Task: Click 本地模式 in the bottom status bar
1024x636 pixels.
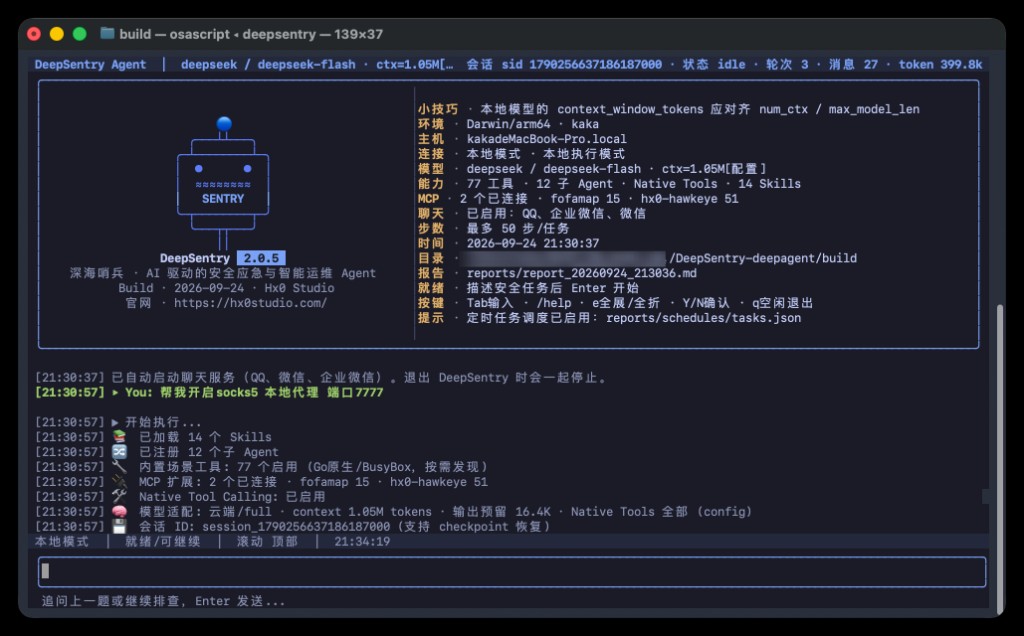Action: pyautogui.click(x=62, y=541)
